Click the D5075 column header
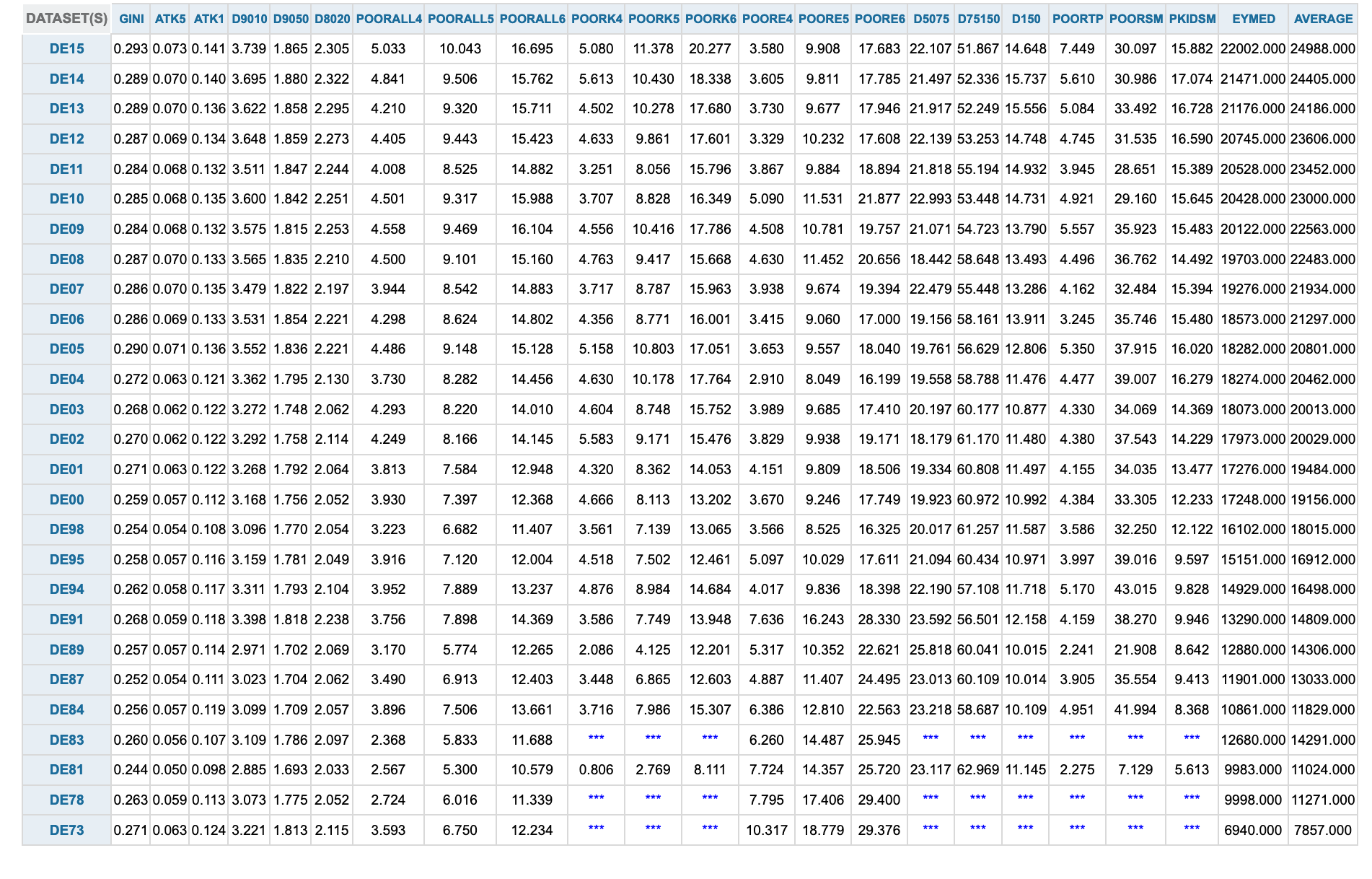The width and height of the screenshot is (1372, 879). (931, 19)
